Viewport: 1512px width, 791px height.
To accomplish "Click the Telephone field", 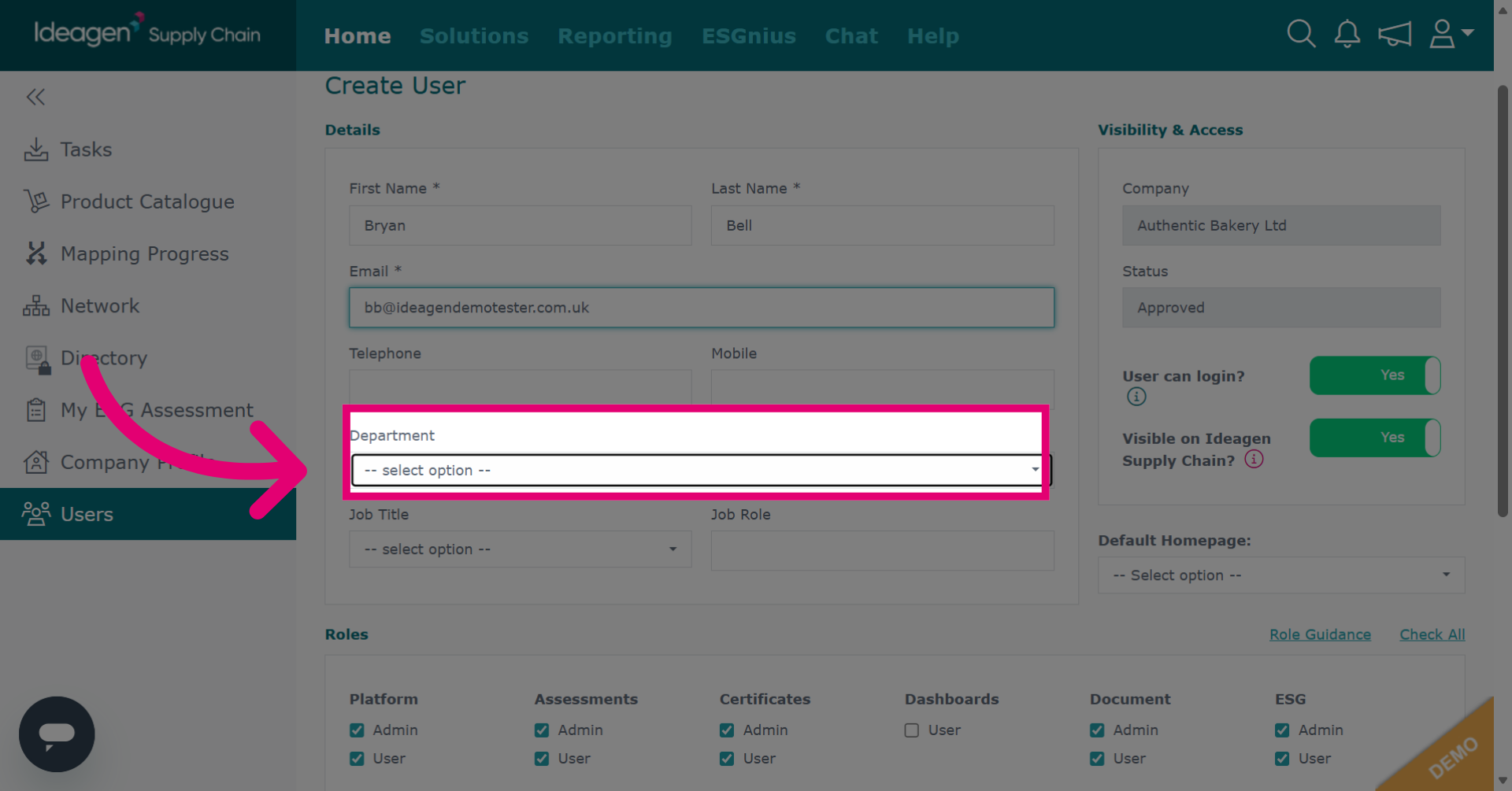I will 521,387.
